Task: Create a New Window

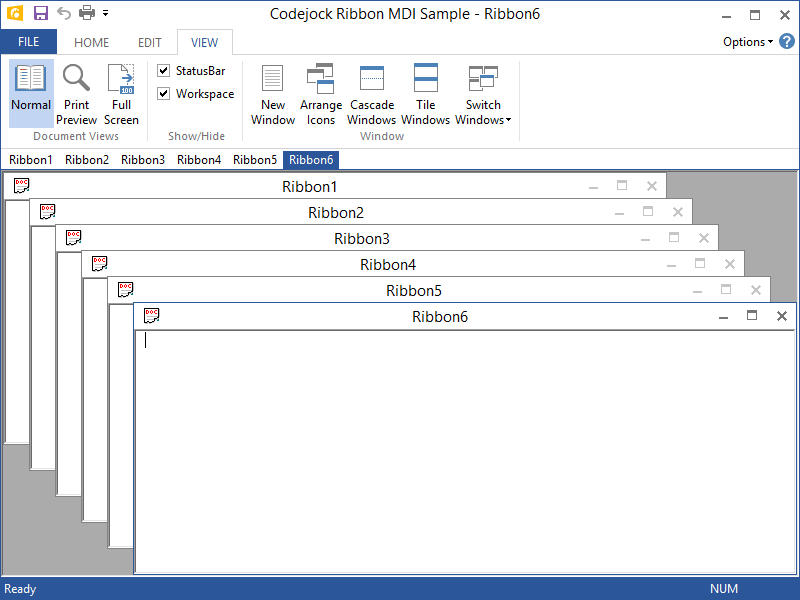Action: click(272, 92)
